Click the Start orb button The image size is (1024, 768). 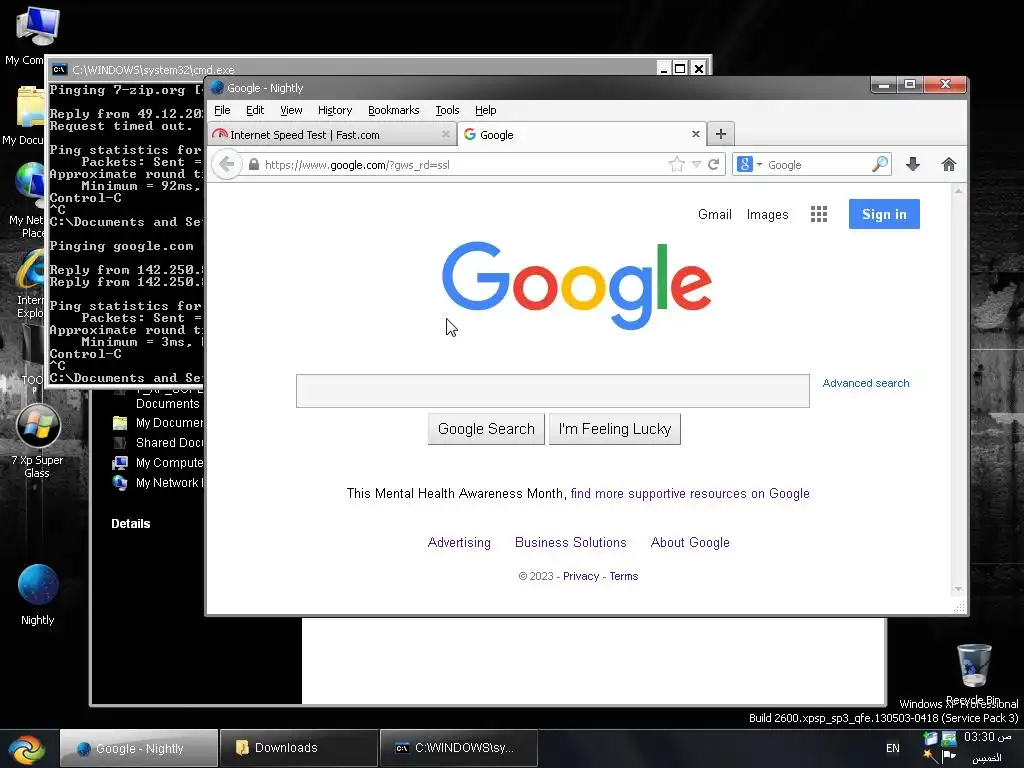pyautogui.click(x=27, y=750)
